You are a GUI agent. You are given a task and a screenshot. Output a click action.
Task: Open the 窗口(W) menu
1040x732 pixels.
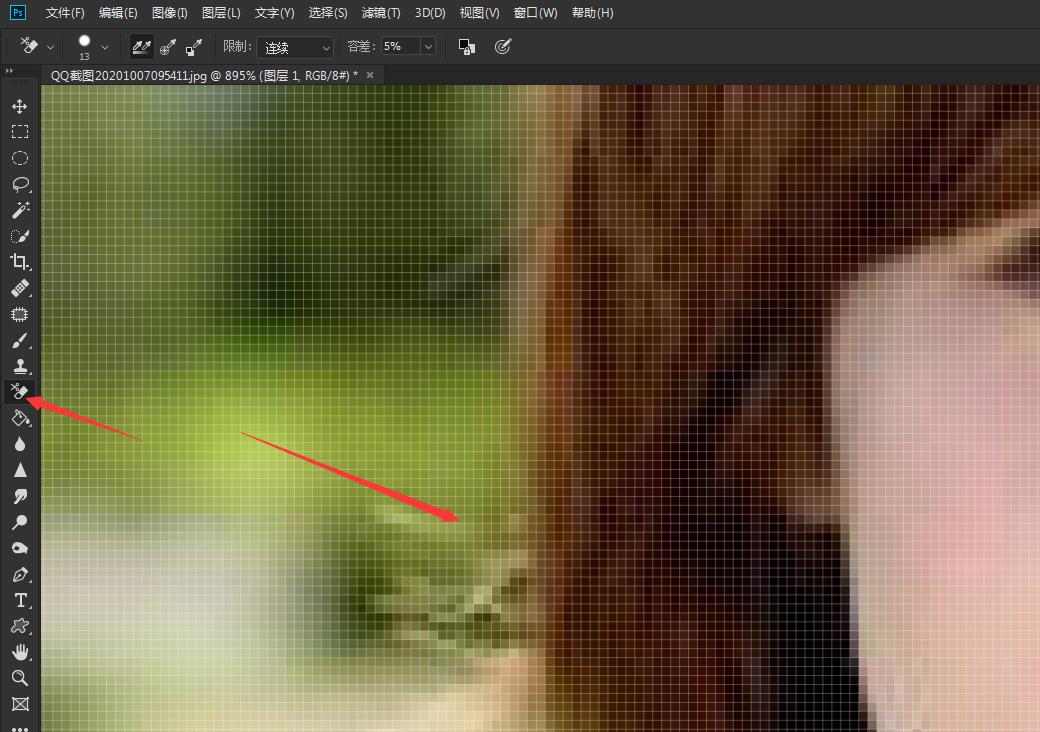pyautogui.click(x=535, y=13)
